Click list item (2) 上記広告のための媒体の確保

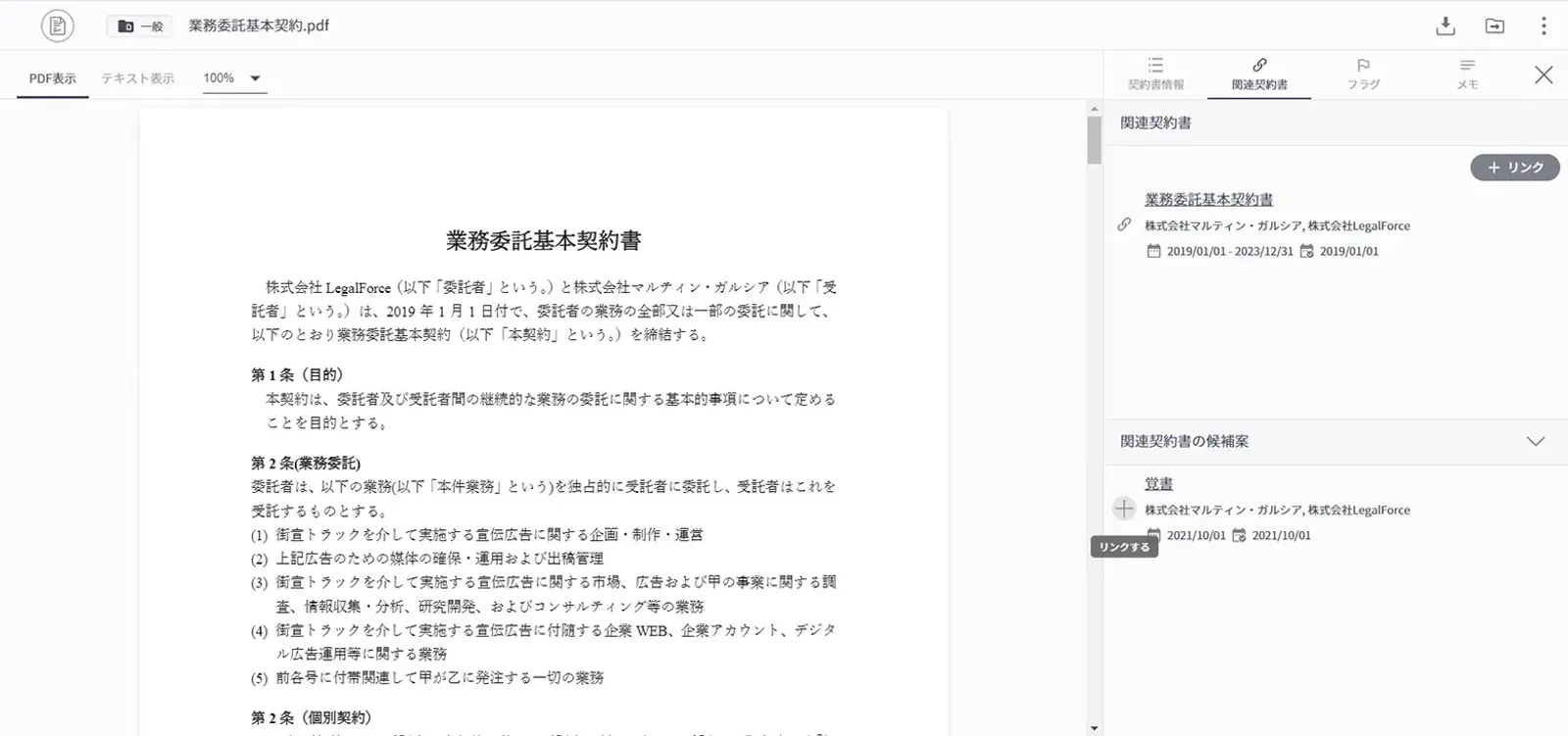[427, 559]
